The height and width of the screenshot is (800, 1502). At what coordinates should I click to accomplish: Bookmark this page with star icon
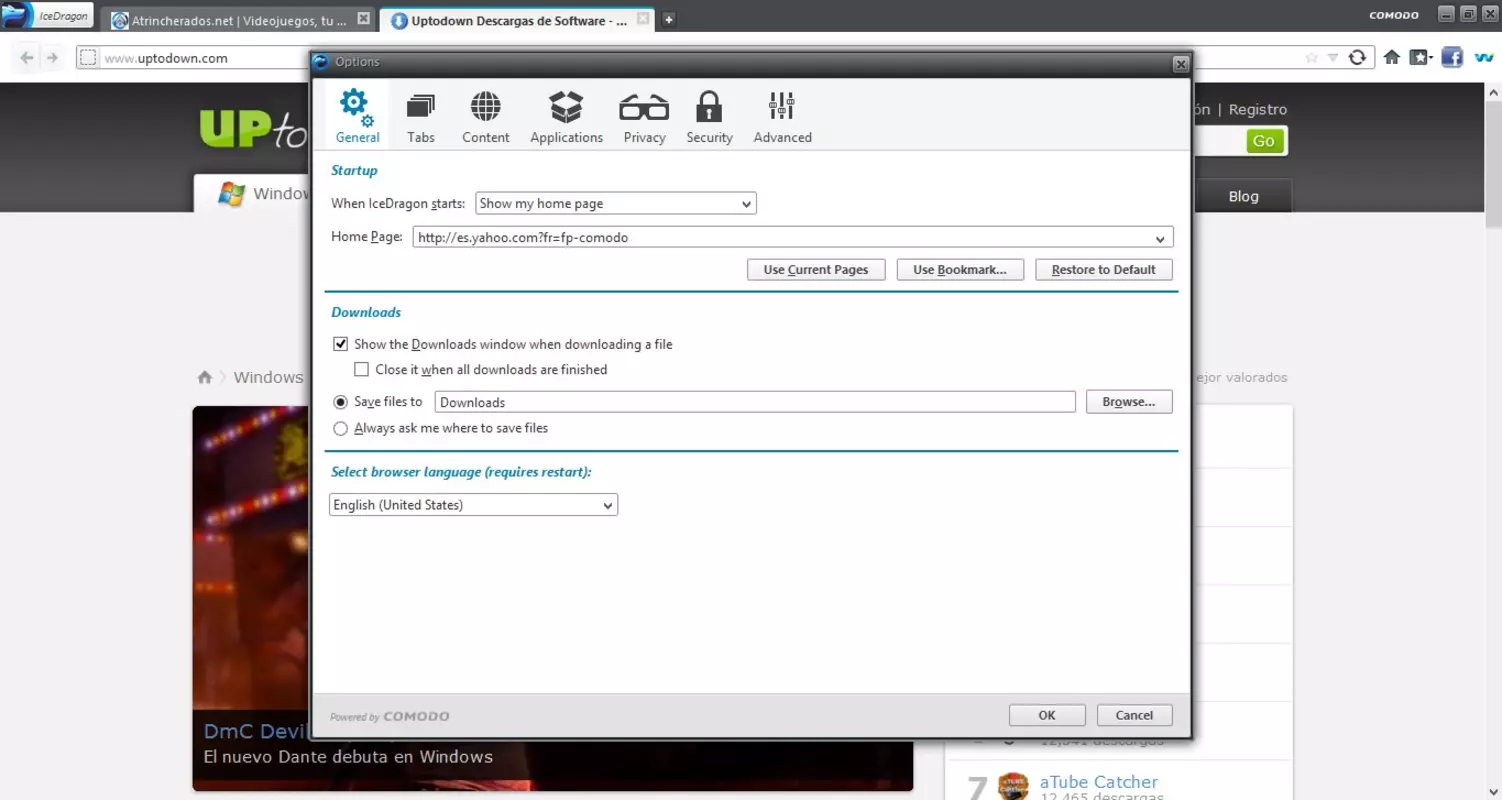[x=1311, y=58]
